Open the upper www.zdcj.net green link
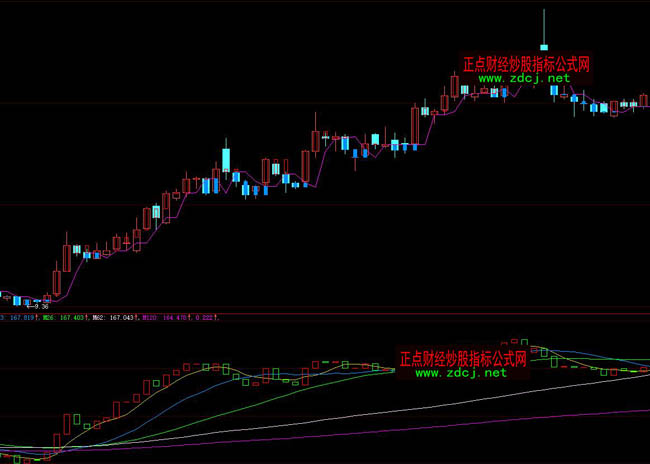650x464 pixels. [x=523, y=78]
